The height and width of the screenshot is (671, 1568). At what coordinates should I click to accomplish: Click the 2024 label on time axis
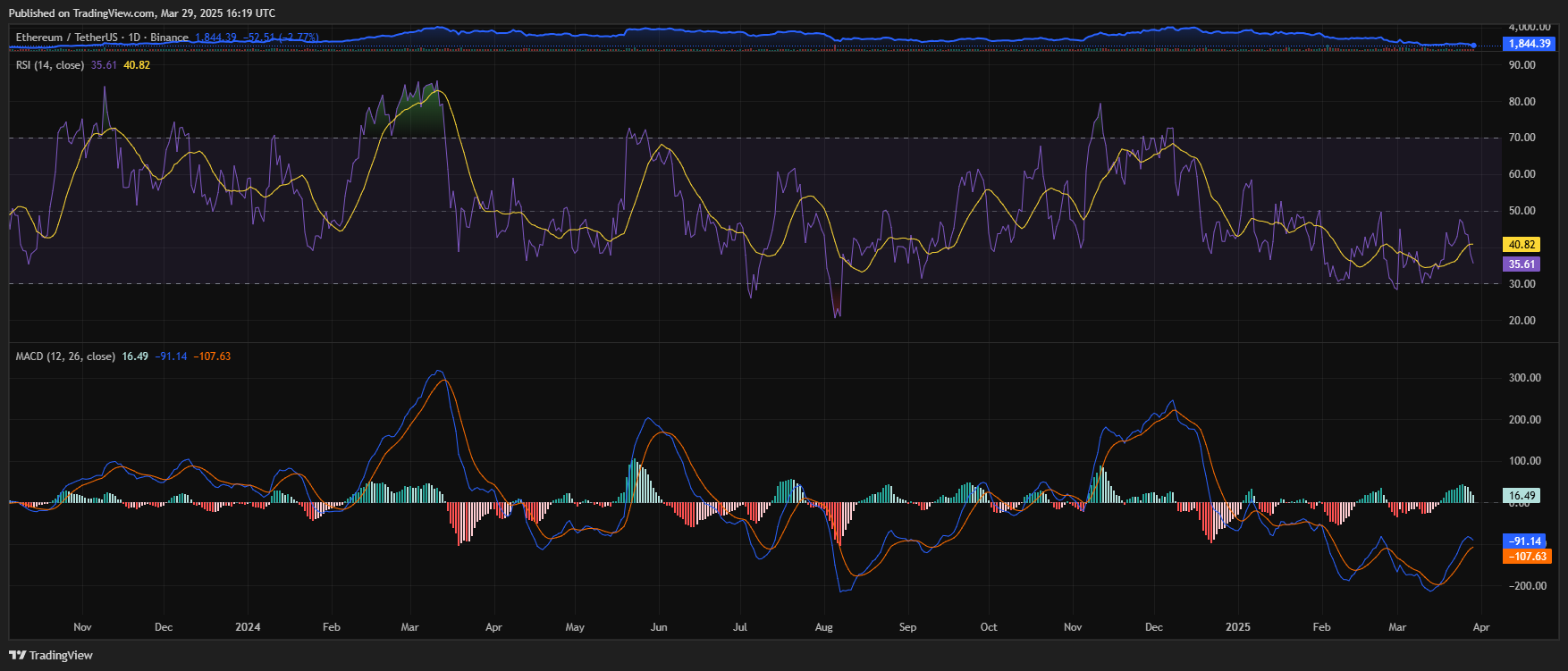tap(248, 627)
